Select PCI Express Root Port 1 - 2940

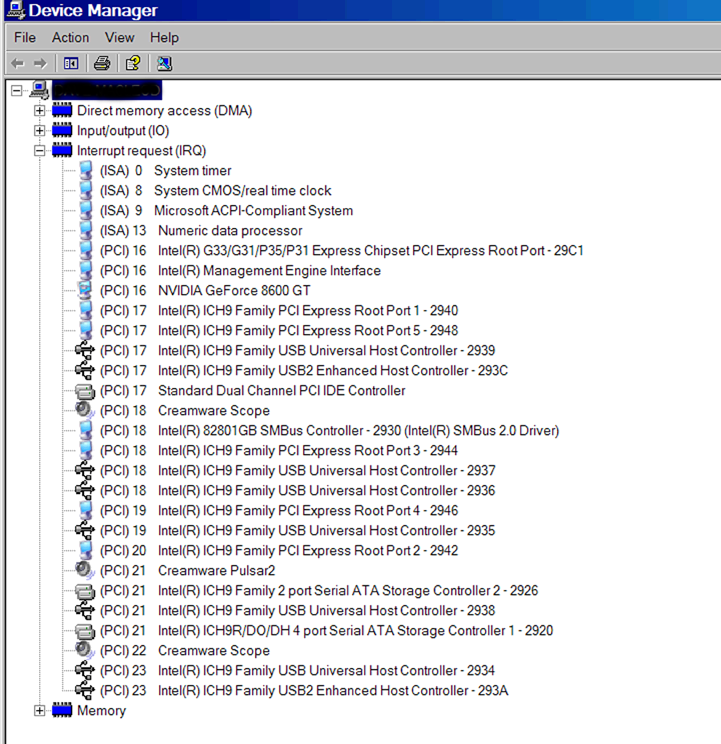coord(279,310)
